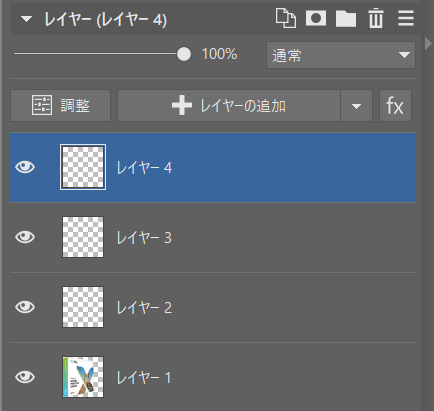Expand the arrow beside レイヤーの追加
The image size is (434, 411).
point(356,106)
